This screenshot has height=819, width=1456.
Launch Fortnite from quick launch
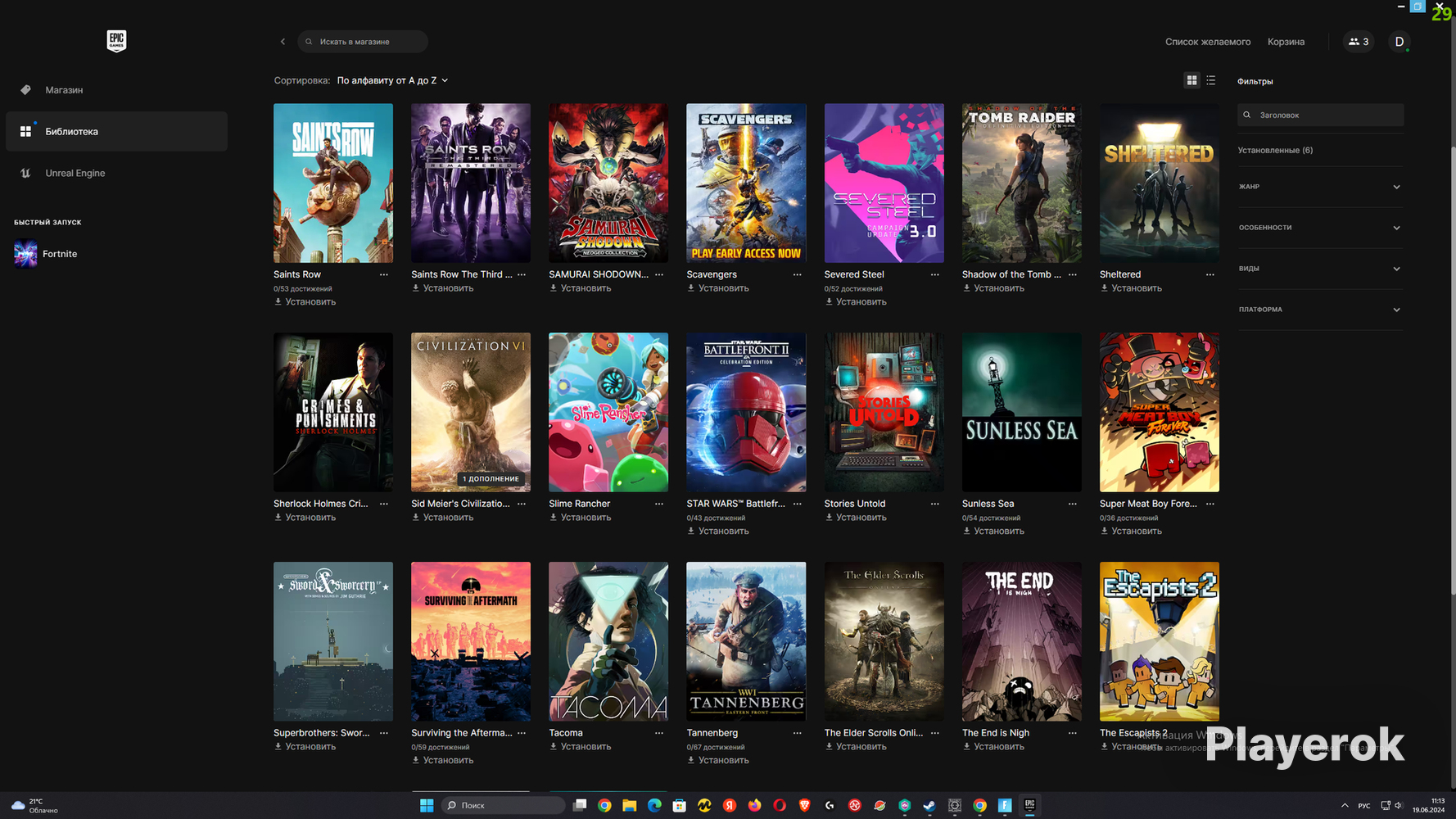pyautogui.click(x=46, y=254)
